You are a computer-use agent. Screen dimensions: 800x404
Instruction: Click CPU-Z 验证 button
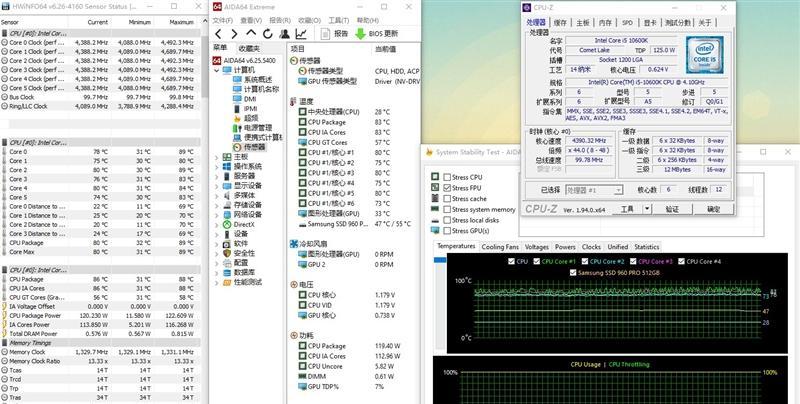pyautogui.click(x=672, y=209)
